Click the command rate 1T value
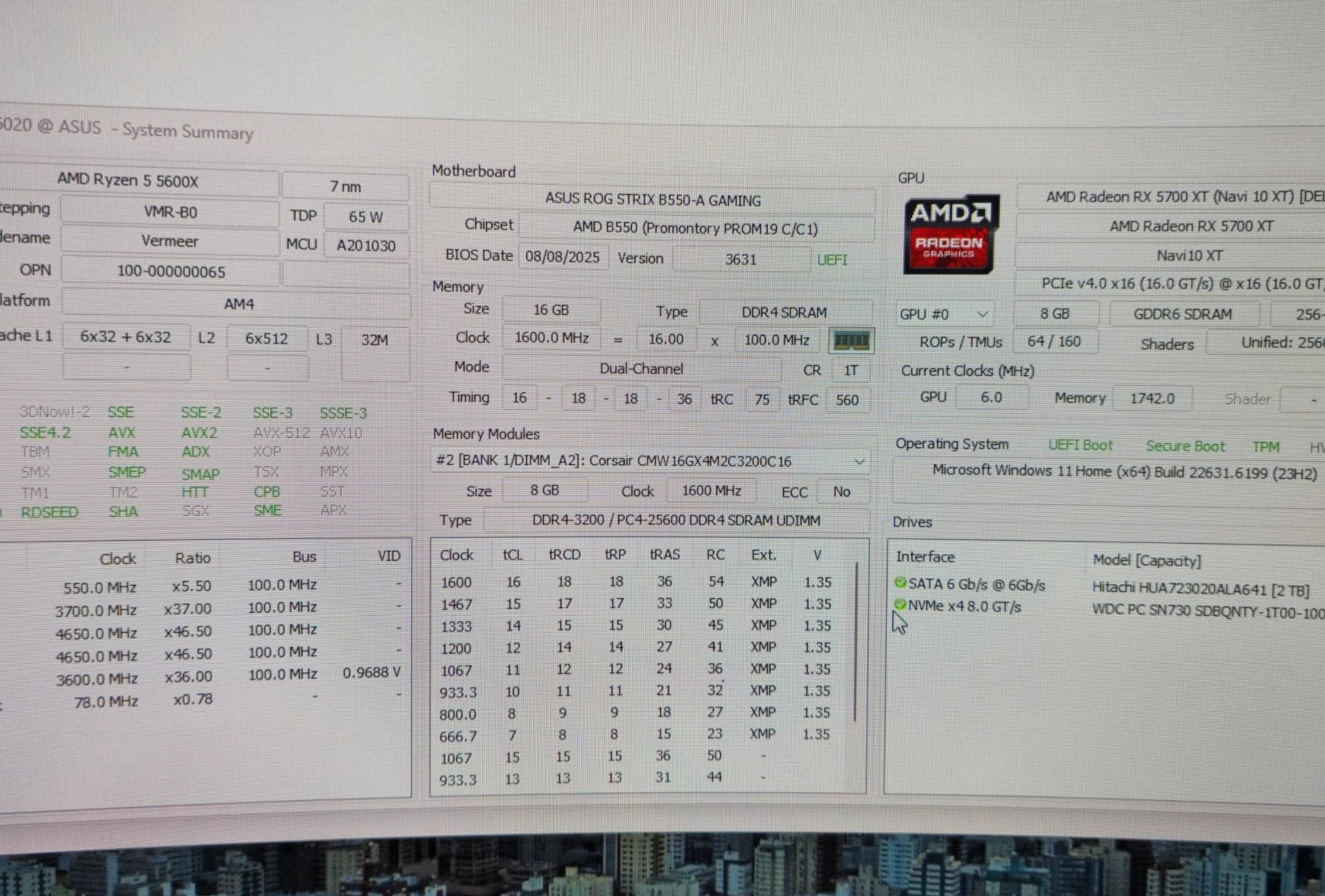Viewport: 1325px width, 896px height. [850, 371]
